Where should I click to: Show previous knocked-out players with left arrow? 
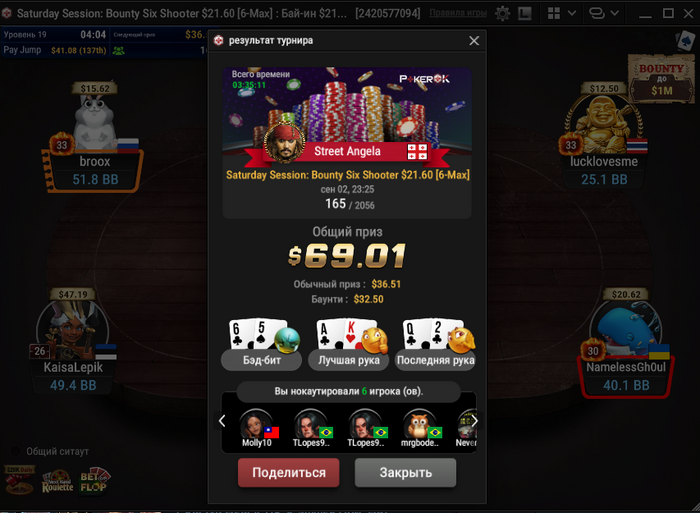[x=222, y=421]
